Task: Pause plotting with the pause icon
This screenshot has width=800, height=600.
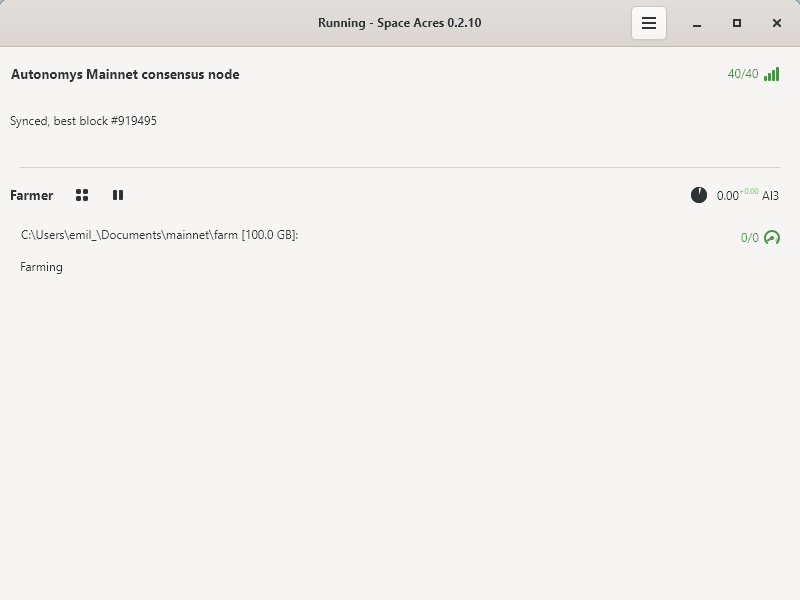Action: tap(118, 195)
